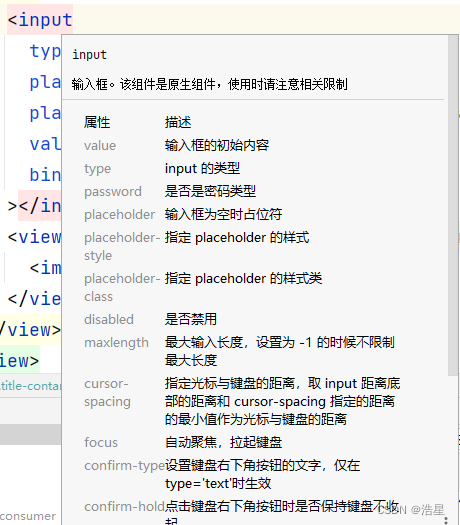Click the 'consumer' label in the bottom-left corner
Image resolution: width=460 pixels, height=525 pixels.
(x=28, y=516)
